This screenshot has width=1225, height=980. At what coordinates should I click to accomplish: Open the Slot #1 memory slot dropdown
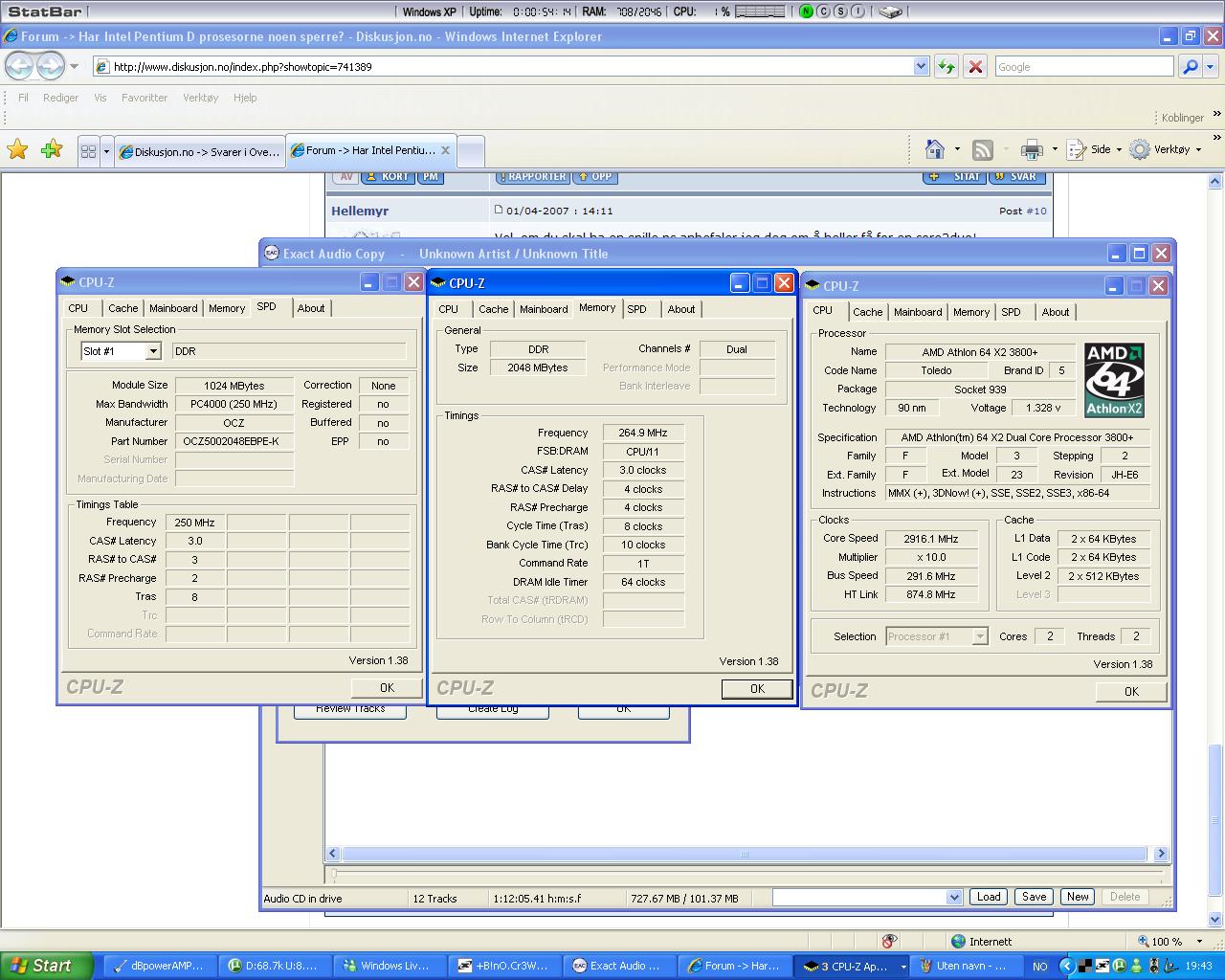point(152,351)
